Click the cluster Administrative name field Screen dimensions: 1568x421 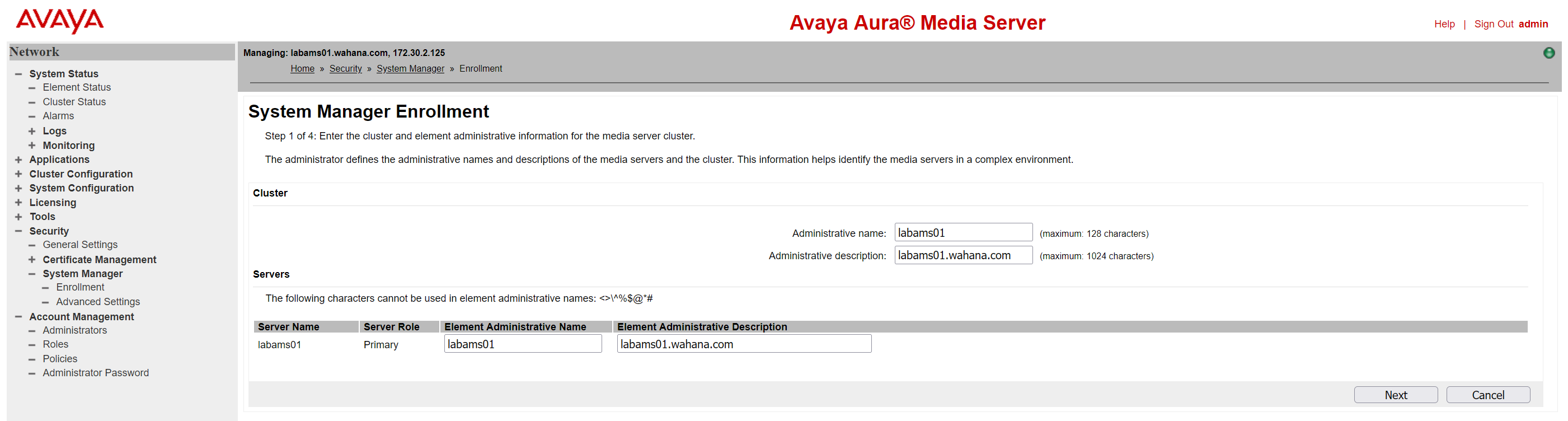coord(963,233)
